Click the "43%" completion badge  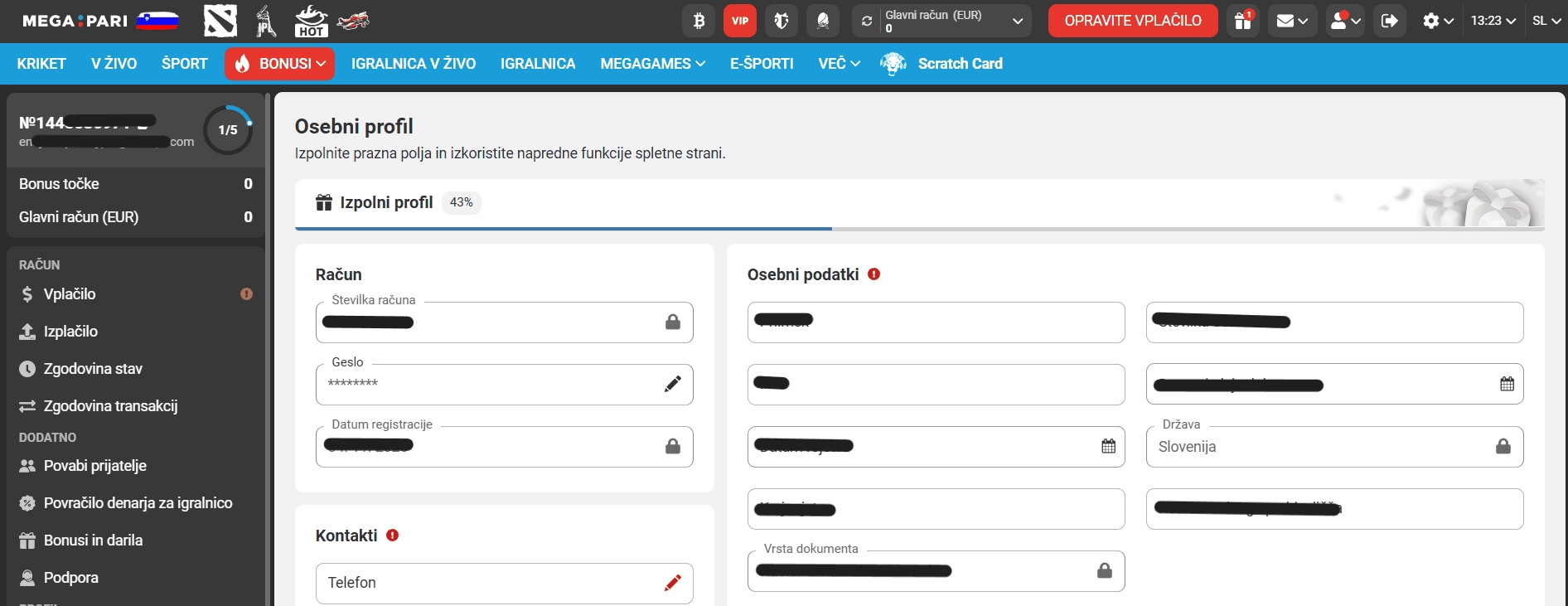461,202
